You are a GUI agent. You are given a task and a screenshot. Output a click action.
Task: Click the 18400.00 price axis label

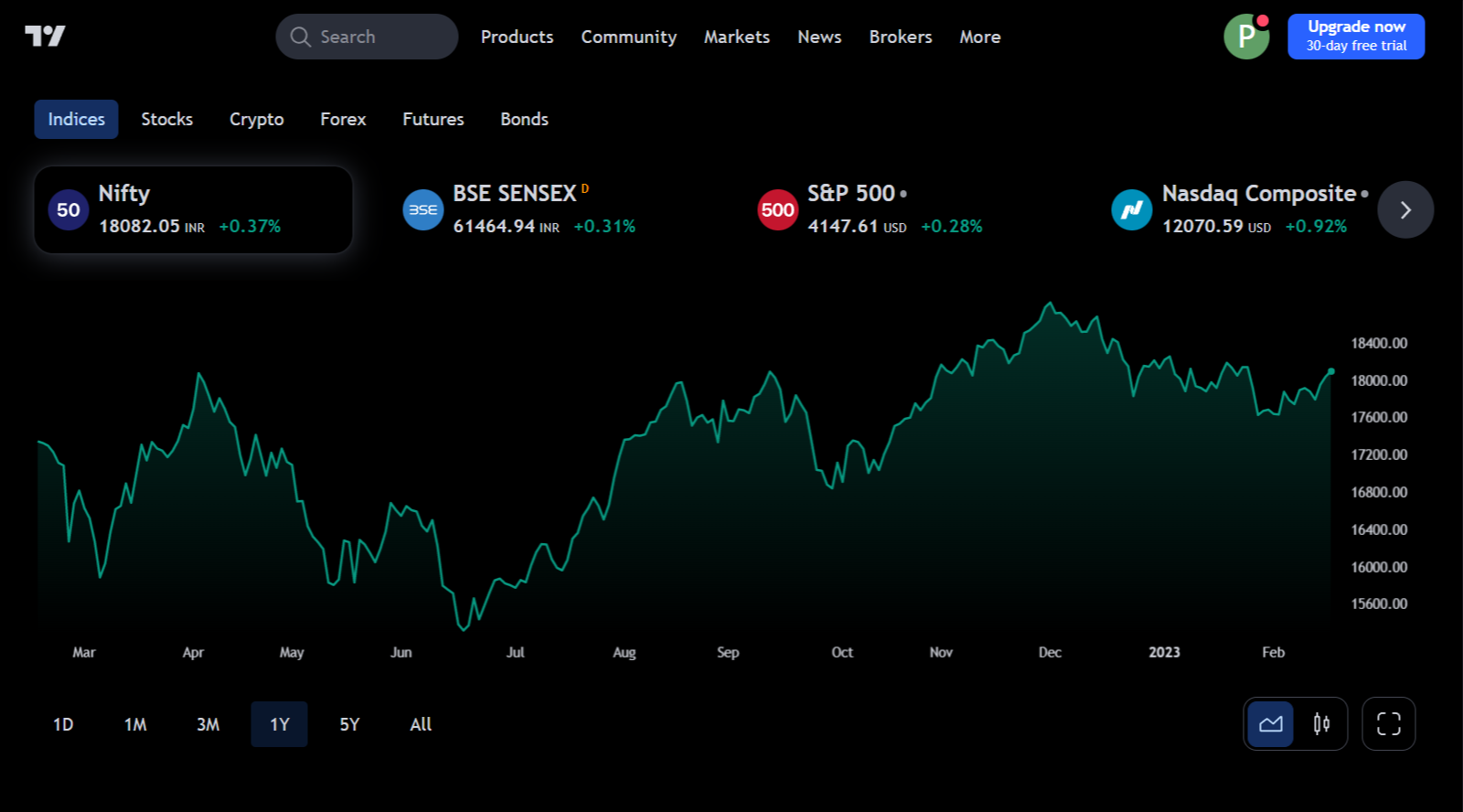(x=1379, y=343)
